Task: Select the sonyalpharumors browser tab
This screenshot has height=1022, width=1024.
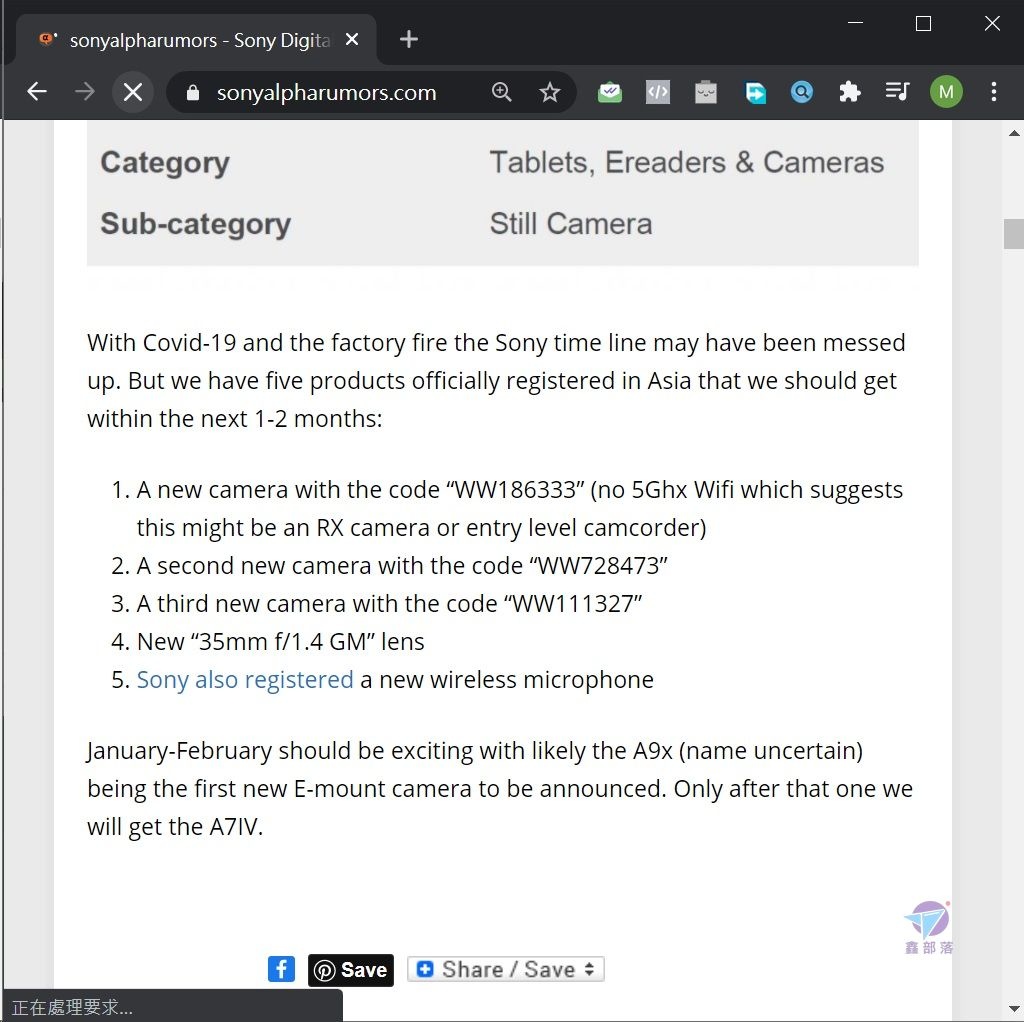Action: pos(195,40)
